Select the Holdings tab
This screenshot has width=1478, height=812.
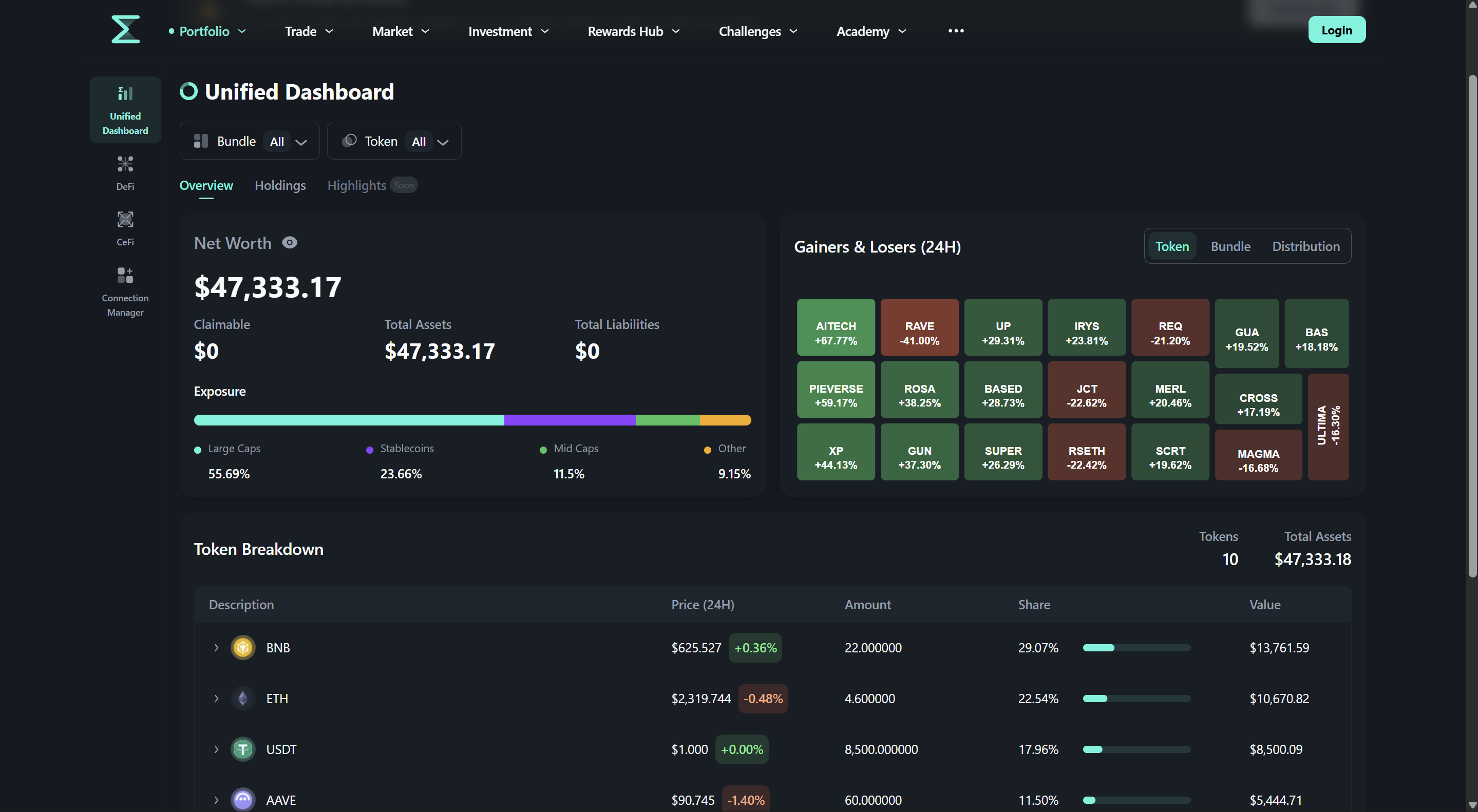click(280, 186)
